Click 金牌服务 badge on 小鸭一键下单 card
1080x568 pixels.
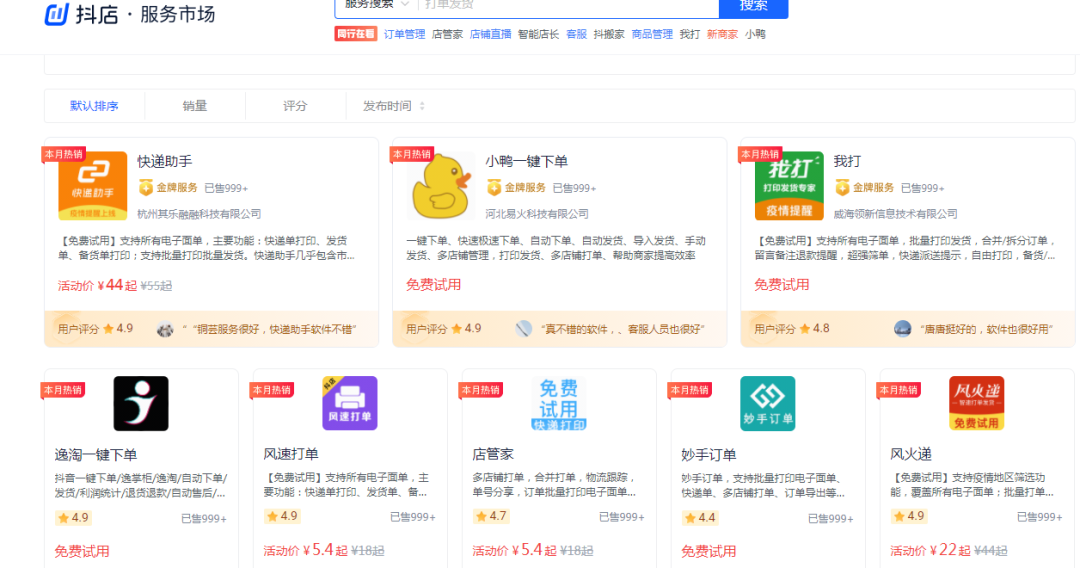pyautogui.click(x=517, y=187)
